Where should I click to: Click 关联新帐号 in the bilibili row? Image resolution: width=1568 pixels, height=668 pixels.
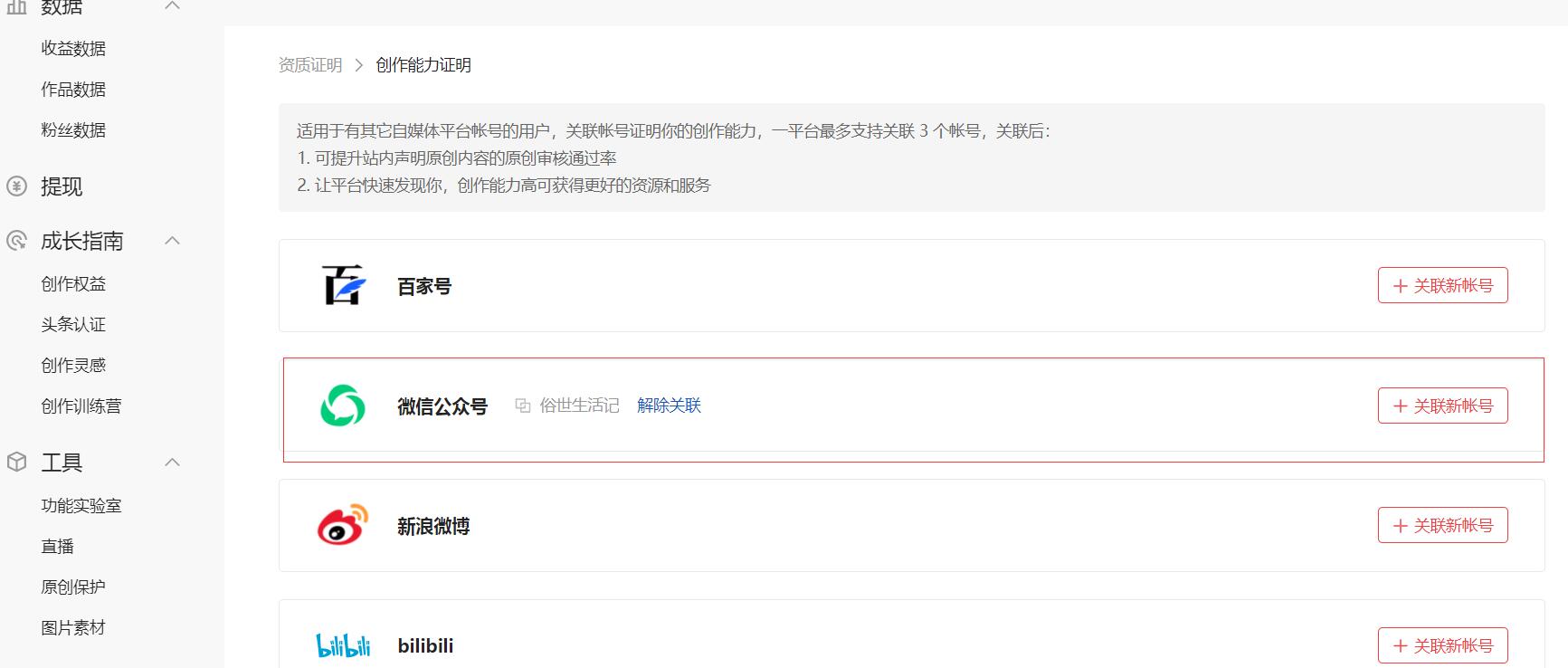coord(1443,645)
